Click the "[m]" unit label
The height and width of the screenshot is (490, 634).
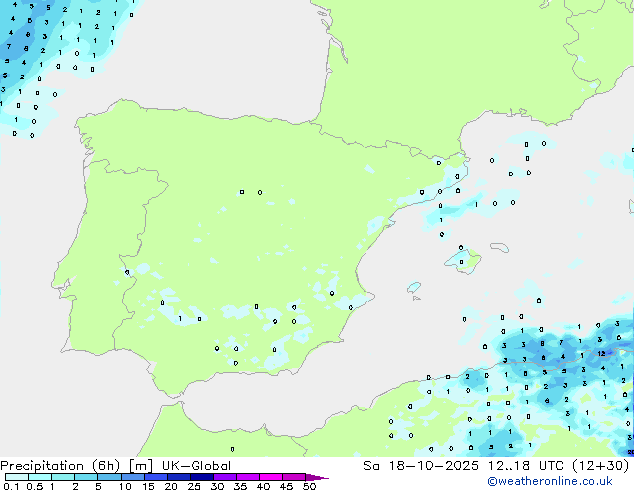click(x=140, y=466)
